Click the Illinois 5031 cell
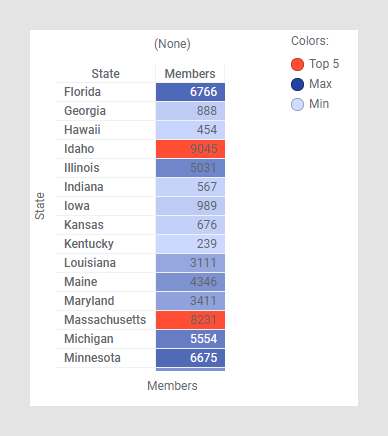This screenshot has width=388, height=436. [190, 168]
